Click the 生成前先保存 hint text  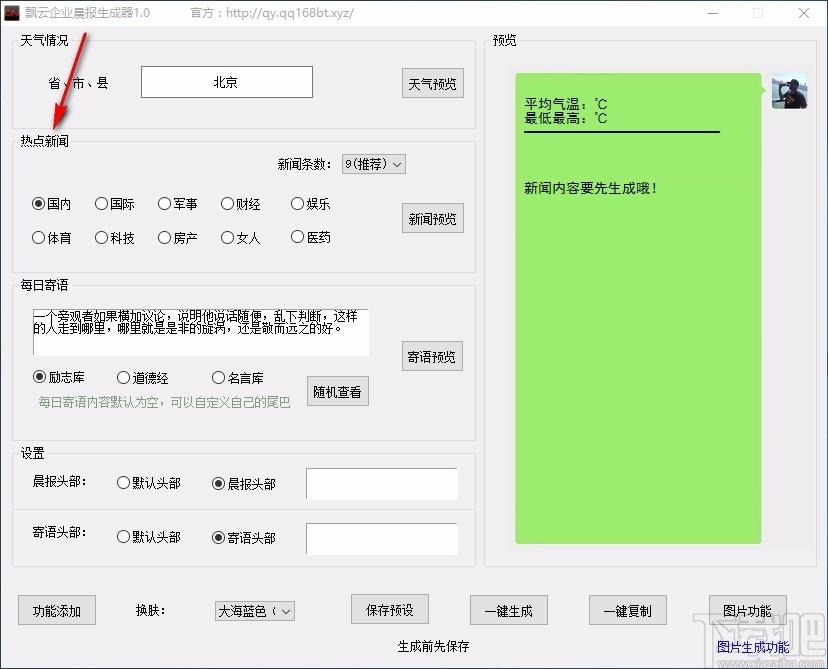click(x=433, y=646)
